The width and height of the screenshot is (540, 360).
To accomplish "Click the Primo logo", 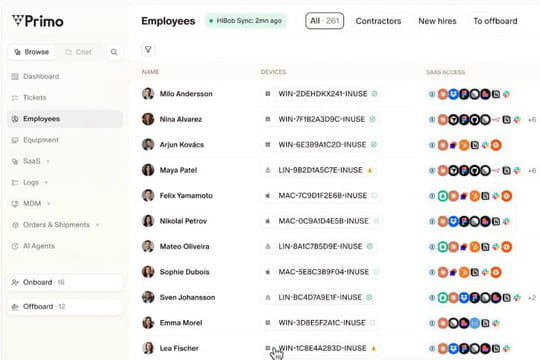I will pyautogui.click(x=38, y=21).
